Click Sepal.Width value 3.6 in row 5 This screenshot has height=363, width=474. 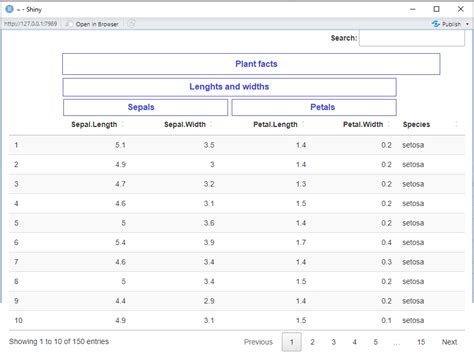[209, 223]
